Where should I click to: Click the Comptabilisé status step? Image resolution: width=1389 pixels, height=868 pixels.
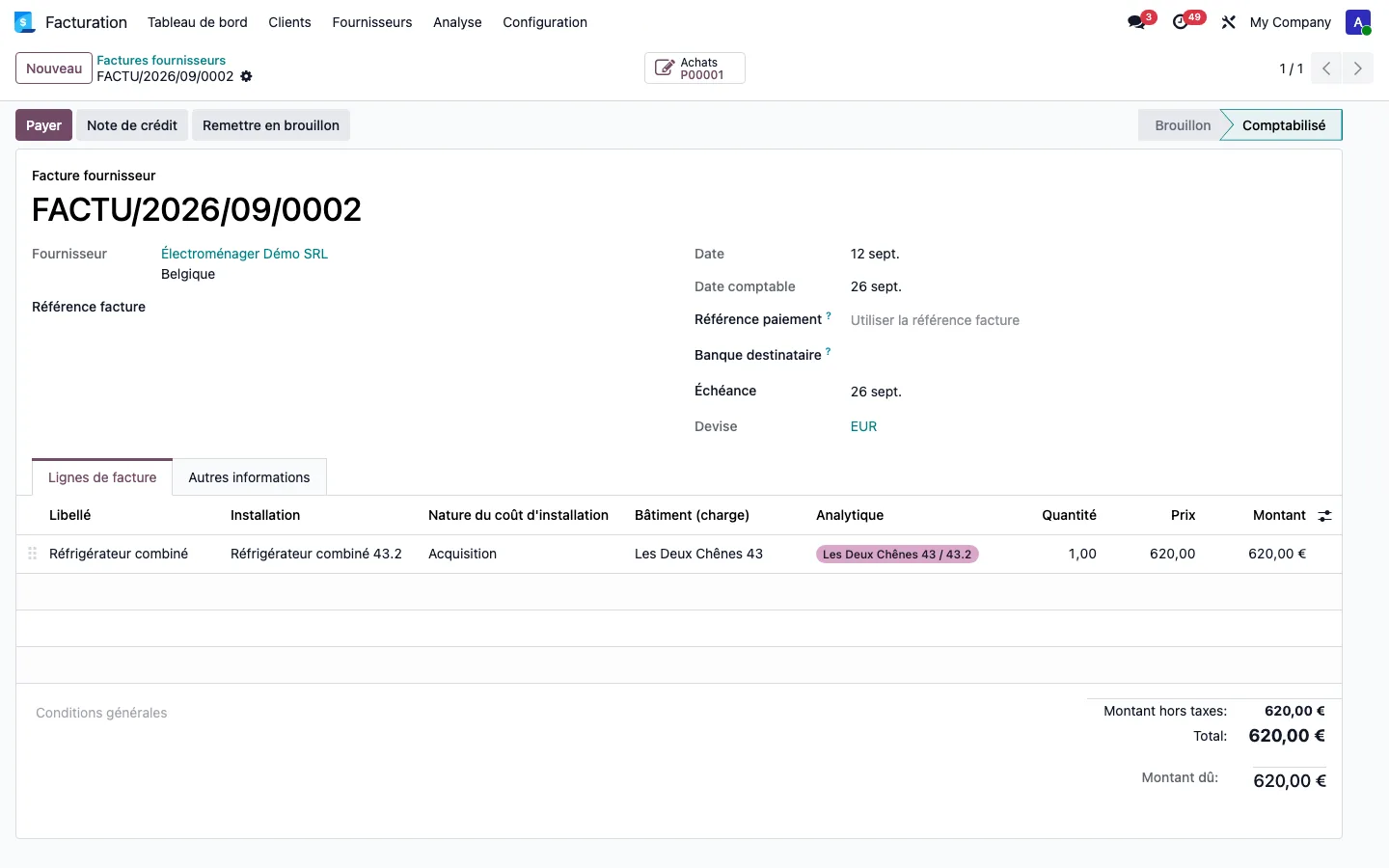(1283, 125)
